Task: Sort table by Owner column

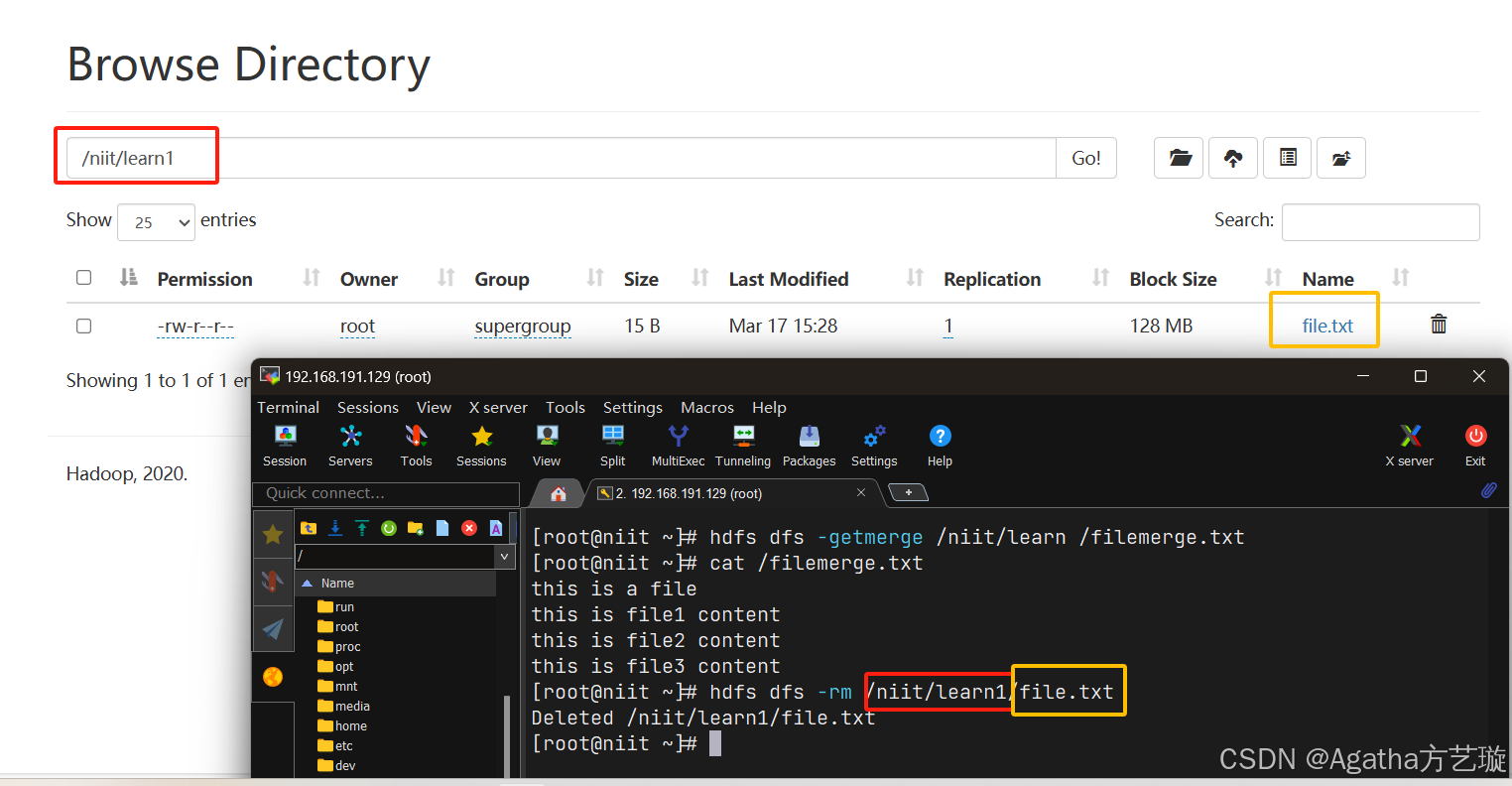Action: (x=369, y=279)
